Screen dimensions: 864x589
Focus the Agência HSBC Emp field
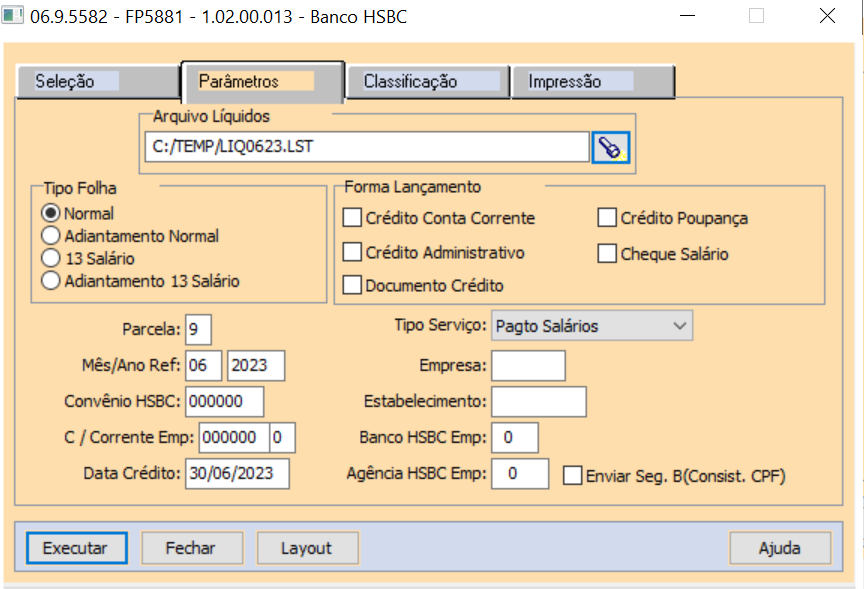[x=520, y=473]
